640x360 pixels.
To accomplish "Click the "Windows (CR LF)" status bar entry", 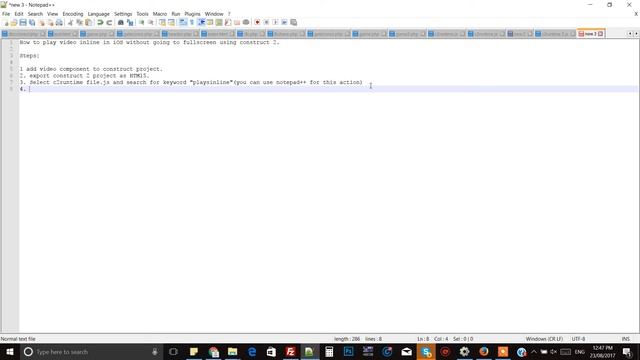I will coord(544,339).
